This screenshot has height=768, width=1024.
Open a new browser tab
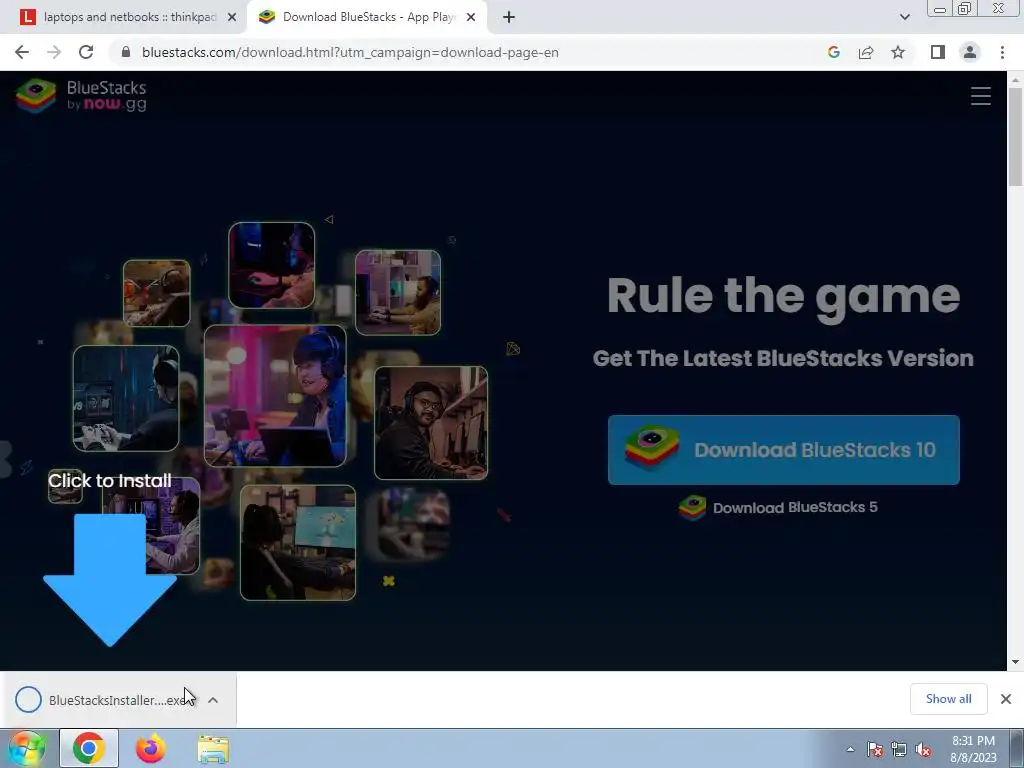(509, 18)
